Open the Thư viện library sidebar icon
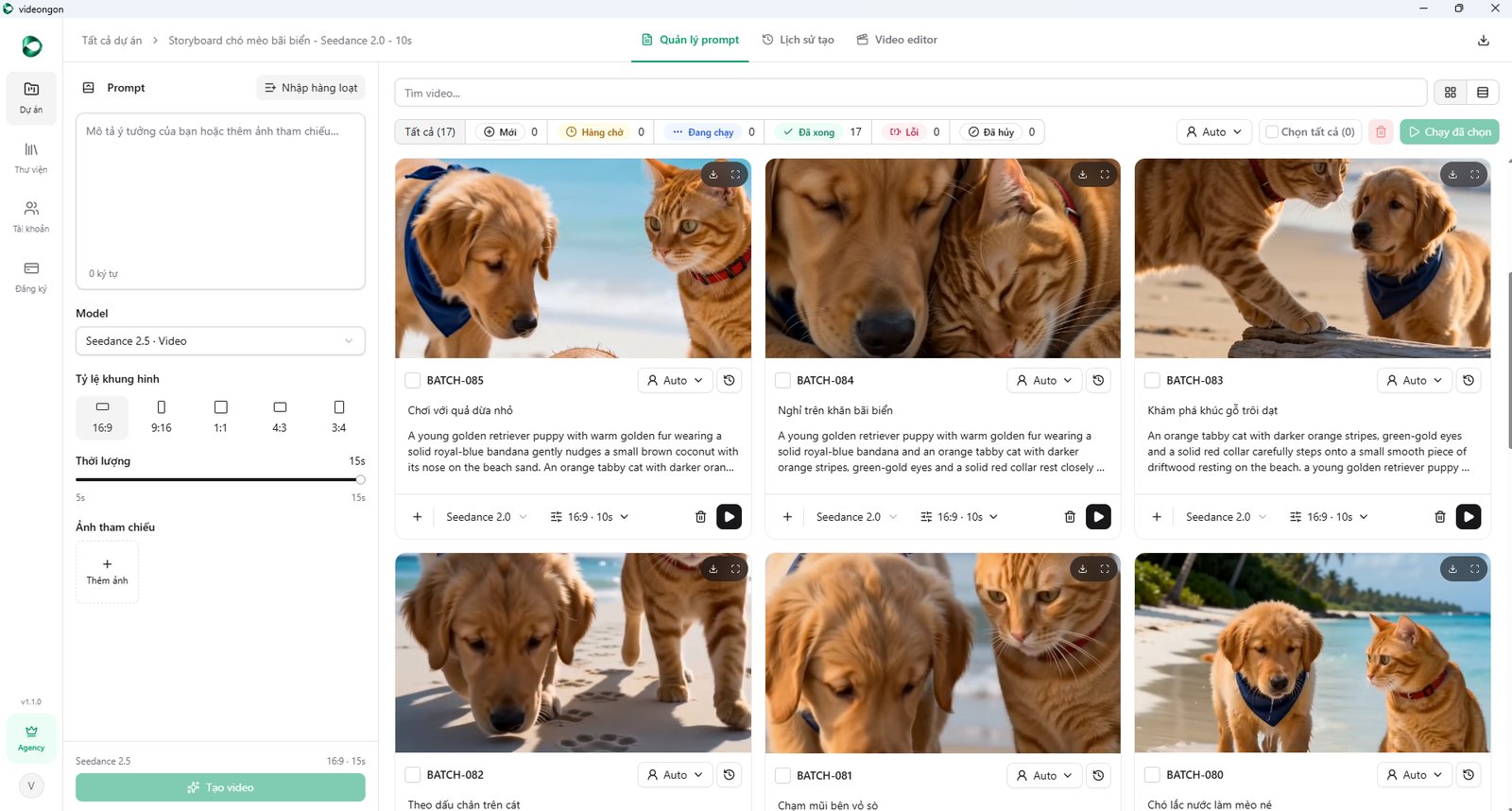1512x811 pixels. coord(31,158)
